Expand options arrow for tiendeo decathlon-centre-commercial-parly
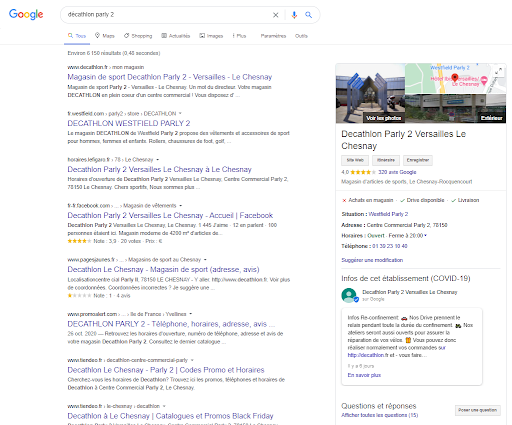This screenshot has width=512, height=425. point(192,360)
